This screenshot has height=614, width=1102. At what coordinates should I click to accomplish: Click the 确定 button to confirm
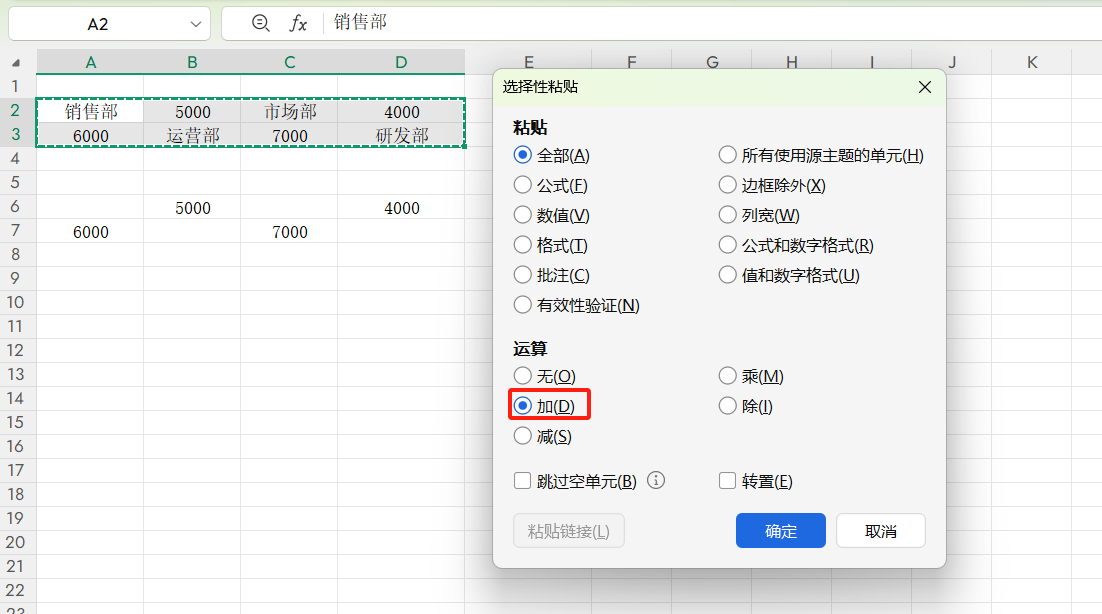[x=780, y=531]
